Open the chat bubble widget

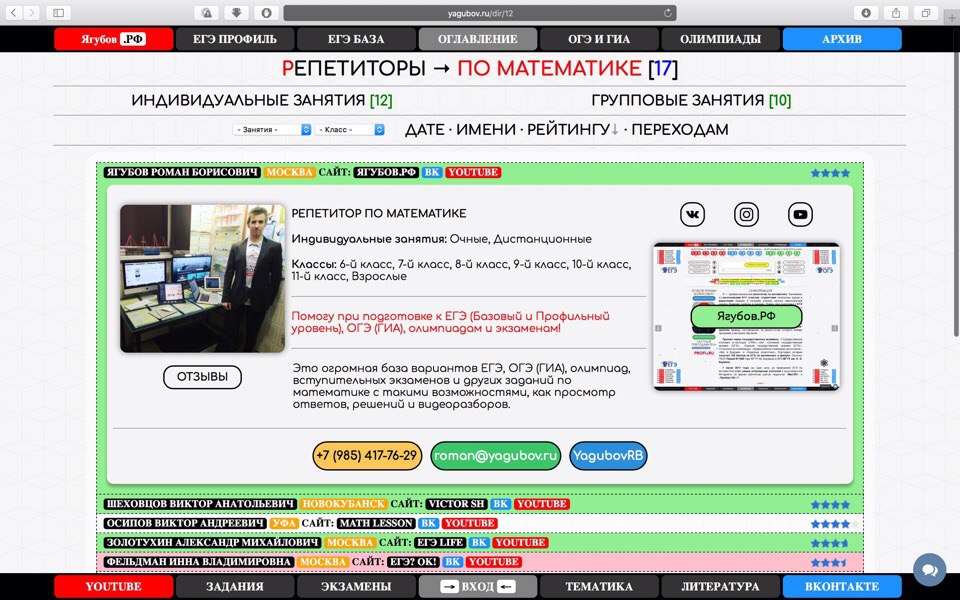[x=929, y=570]
